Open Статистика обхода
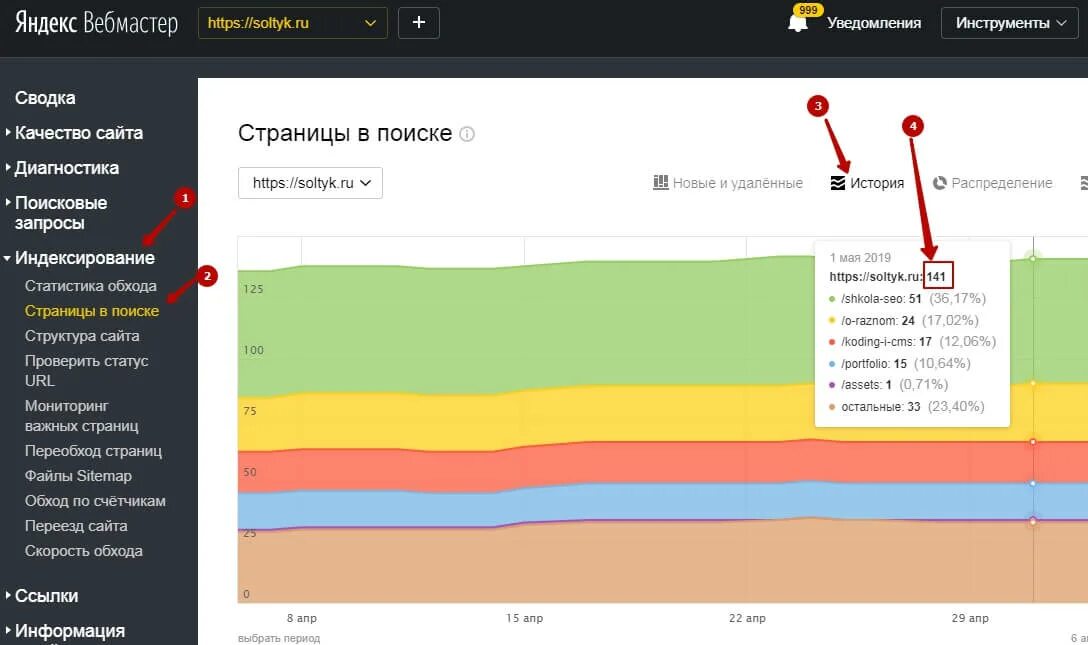Screen dimensions: 1088x645 tap(91, 286)
